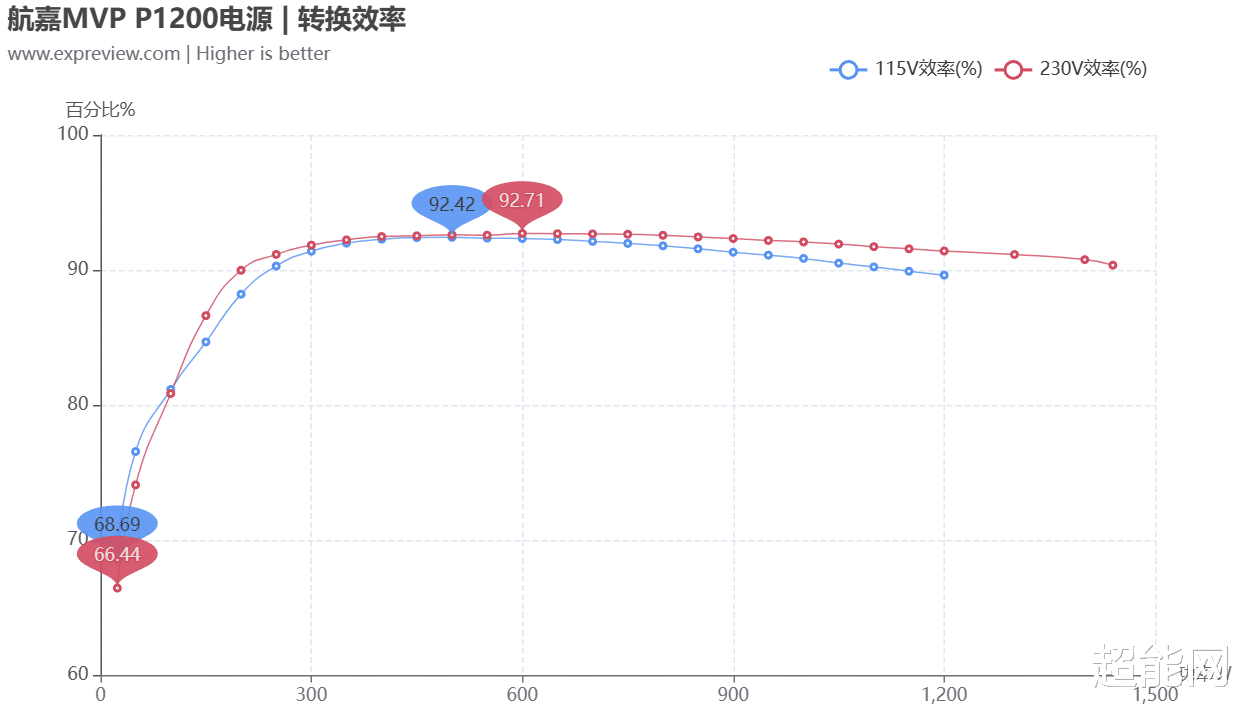Click the 600 tick label on x-axis
The image size is (1255, 720).
(x=522, y=694)
